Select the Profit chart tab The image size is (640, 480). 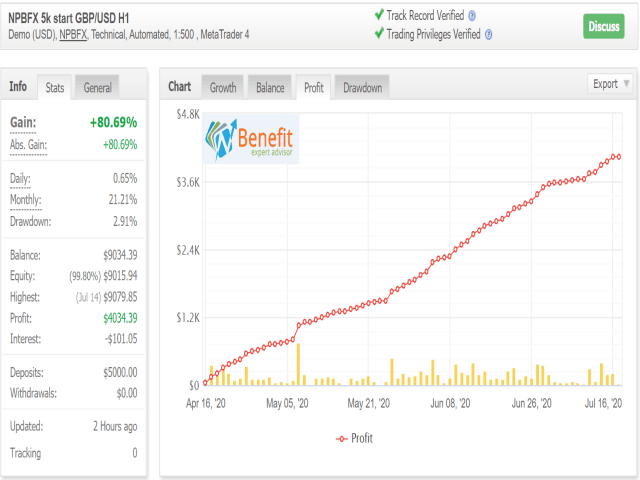click(313, 87)
